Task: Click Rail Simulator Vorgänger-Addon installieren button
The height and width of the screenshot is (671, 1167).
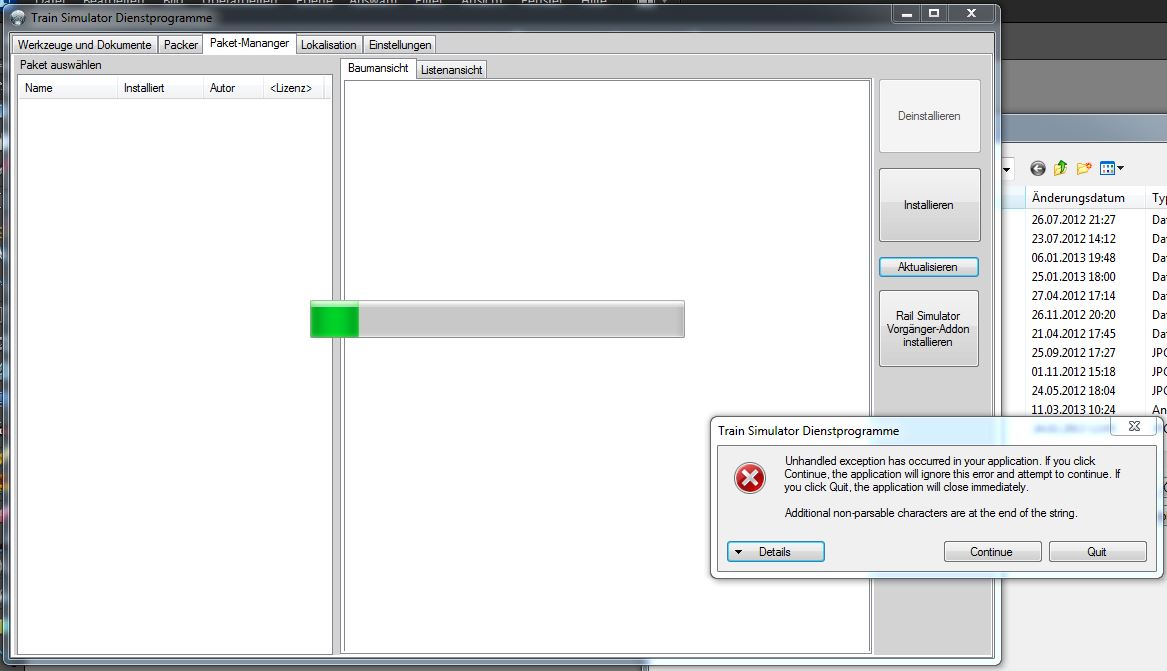Action: pyautogui.click(x=928, y=329)
